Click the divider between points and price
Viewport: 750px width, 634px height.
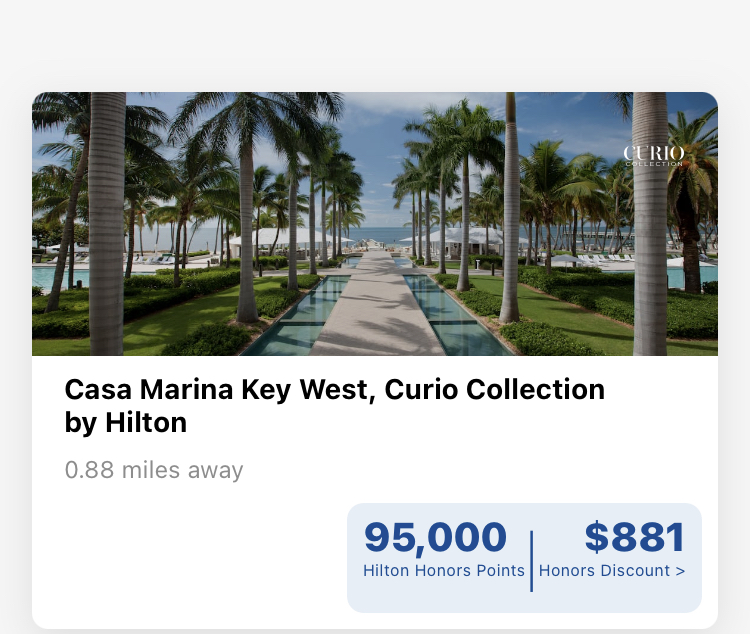(x=531, y=560)
